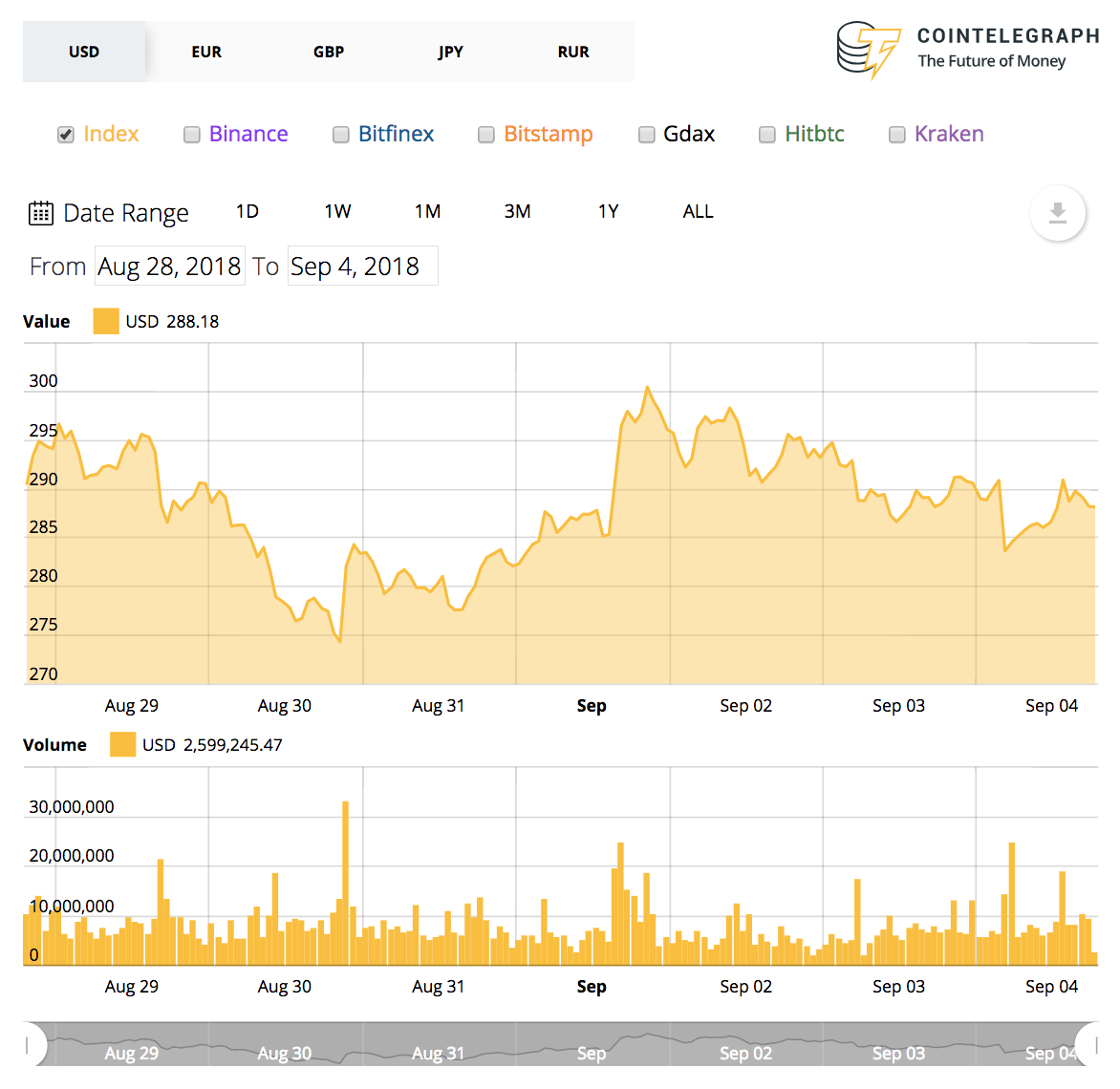
Task: Show ALL date range
Action: point(698,211)
